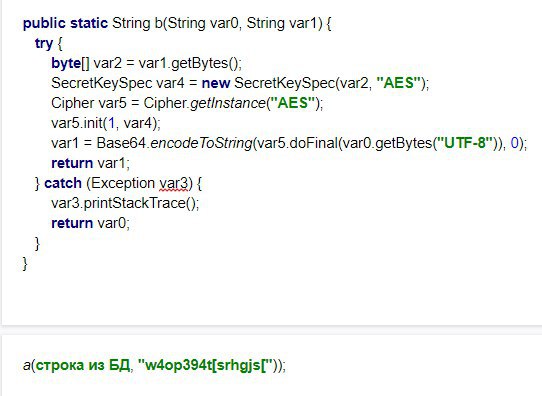Click the "var5.init(1, var4);" line
The width and height of the screenshot is (542, 396).
pyautogui.click(x=106, y=123)
